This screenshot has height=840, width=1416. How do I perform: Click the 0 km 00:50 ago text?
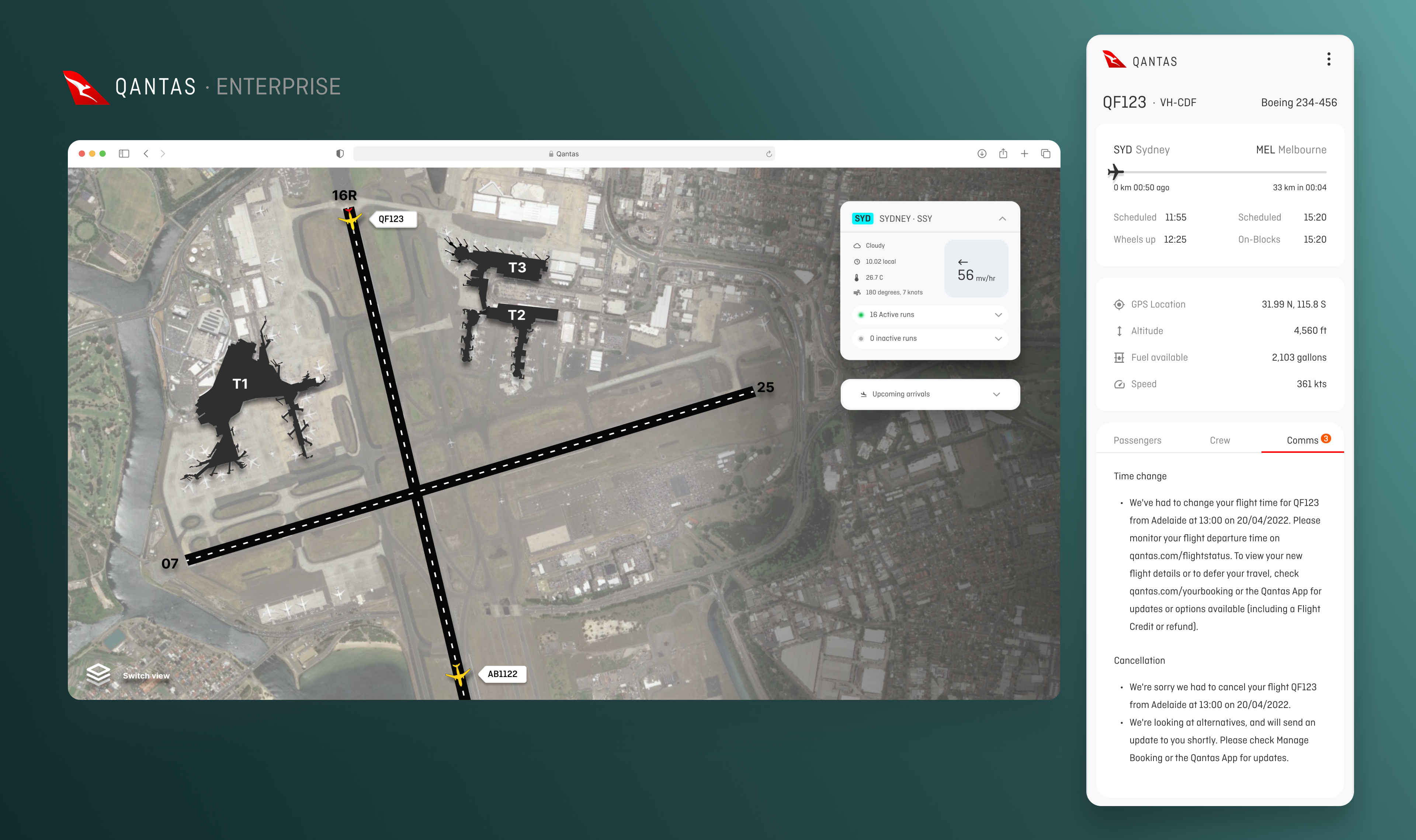(x=1141, y=187)
